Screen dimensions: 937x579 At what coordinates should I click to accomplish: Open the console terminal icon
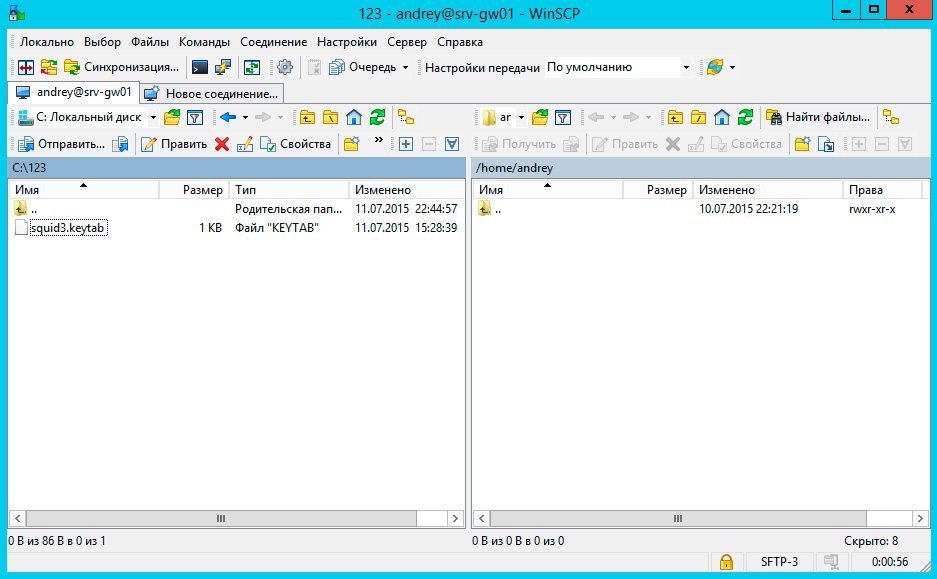pos(200,68)
